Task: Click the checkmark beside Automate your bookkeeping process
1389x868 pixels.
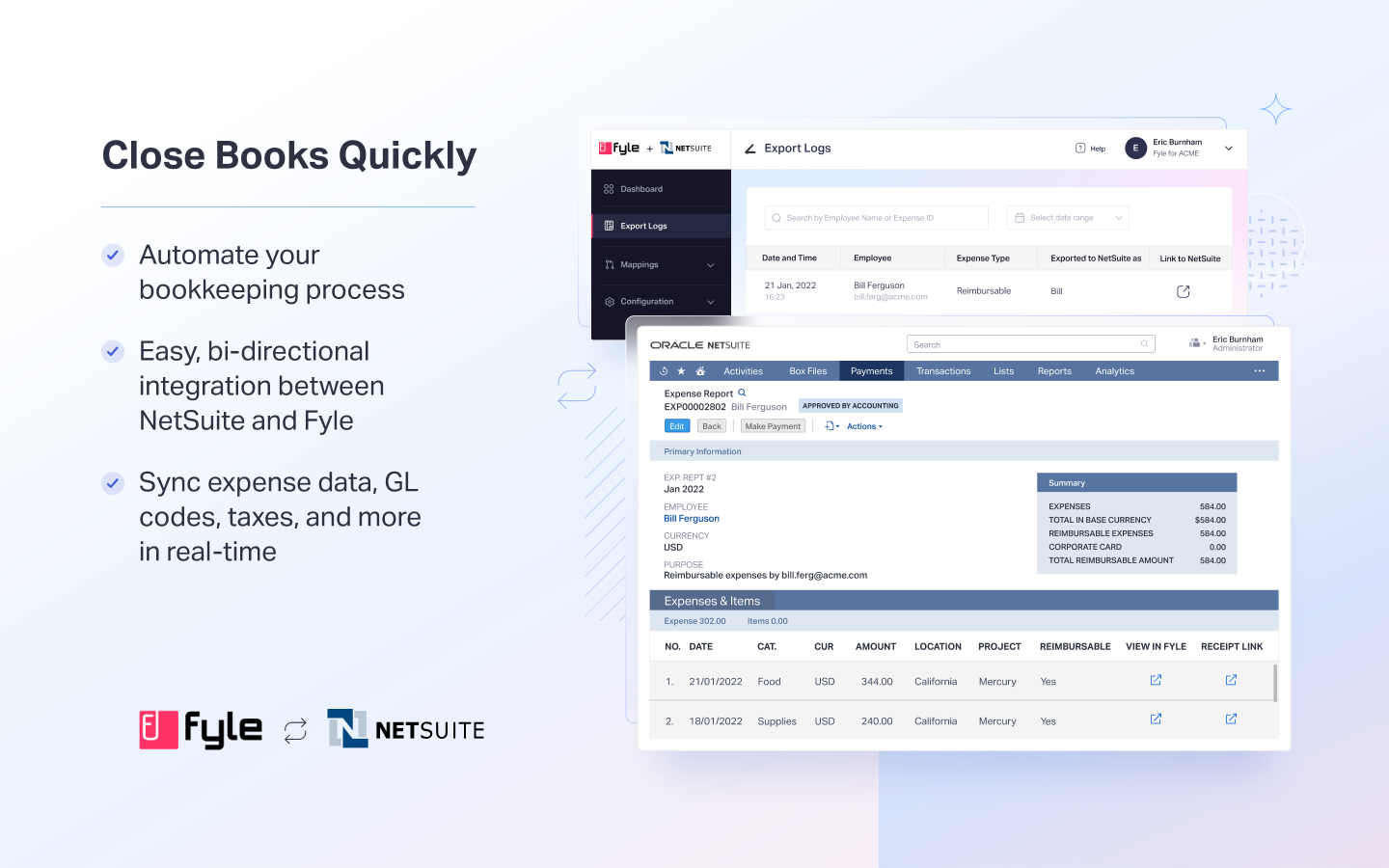Action: 113,255
